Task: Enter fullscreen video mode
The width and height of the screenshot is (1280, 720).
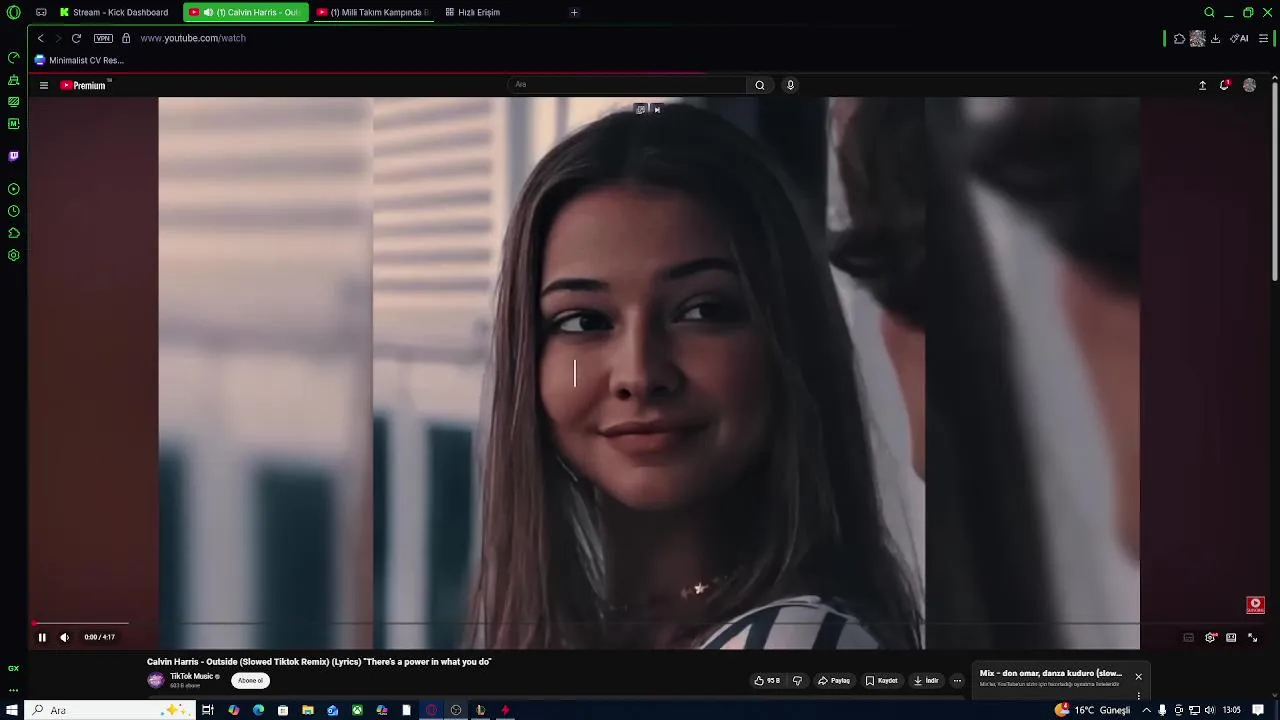Action: [1253, 637]
